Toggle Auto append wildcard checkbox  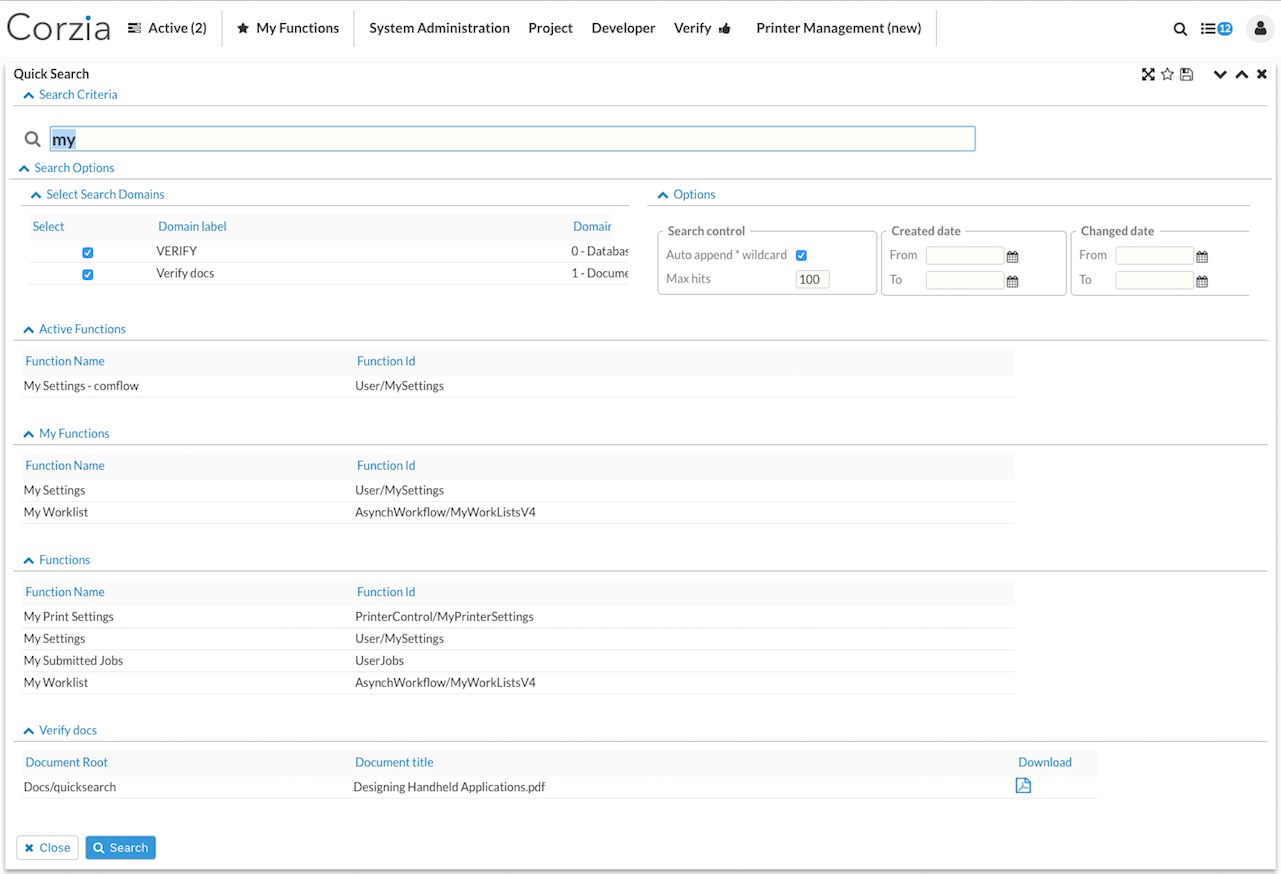click(x=801, y=256)
